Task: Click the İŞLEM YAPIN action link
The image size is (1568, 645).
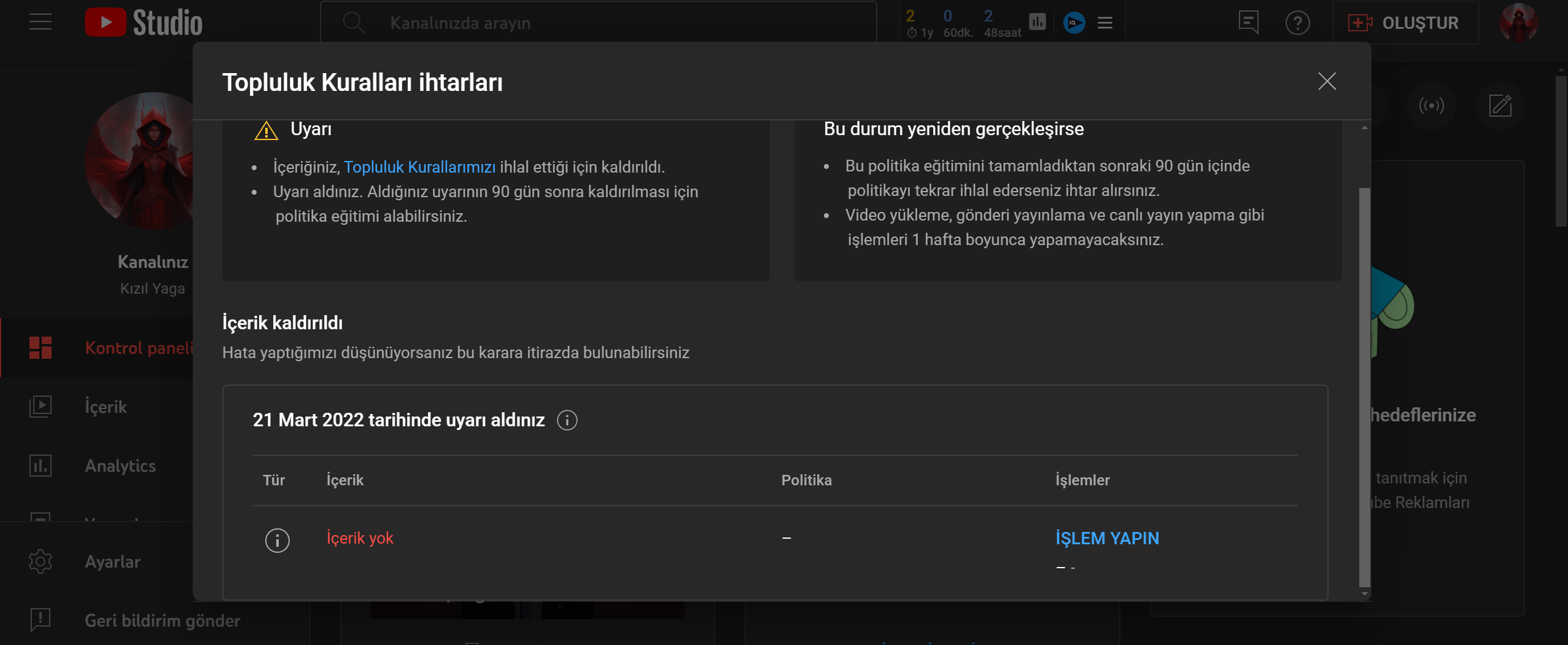Action: tap(1107, 538)
